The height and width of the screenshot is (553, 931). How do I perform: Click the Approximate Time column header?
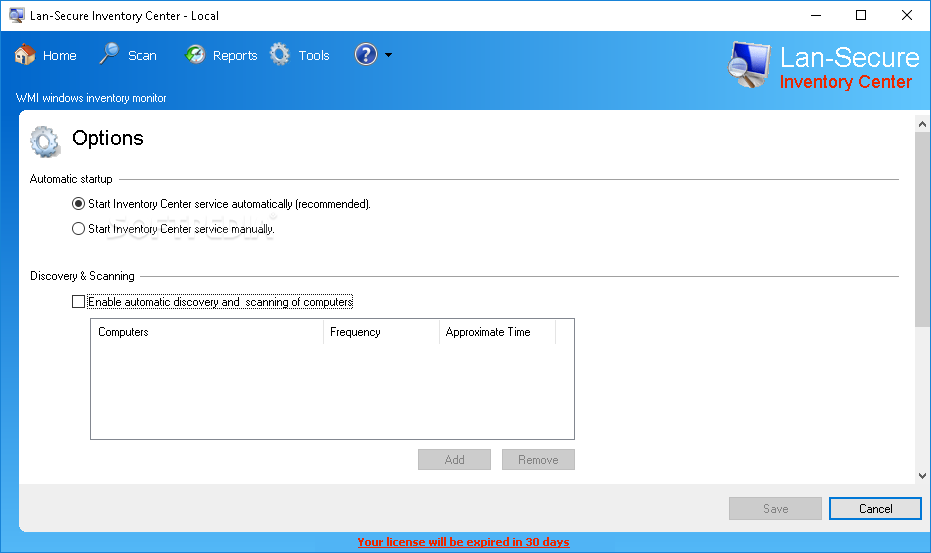click(x=497, y=332)
